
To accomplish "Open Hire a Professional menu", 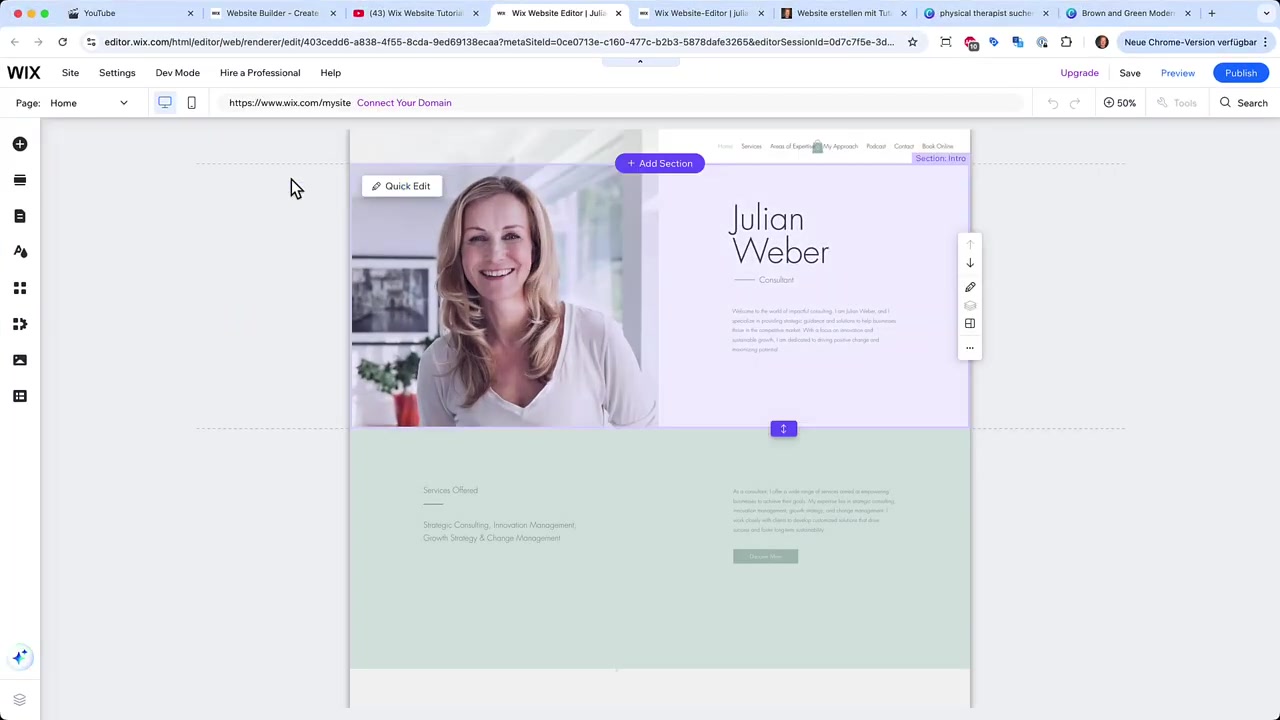I will (260, 73).
